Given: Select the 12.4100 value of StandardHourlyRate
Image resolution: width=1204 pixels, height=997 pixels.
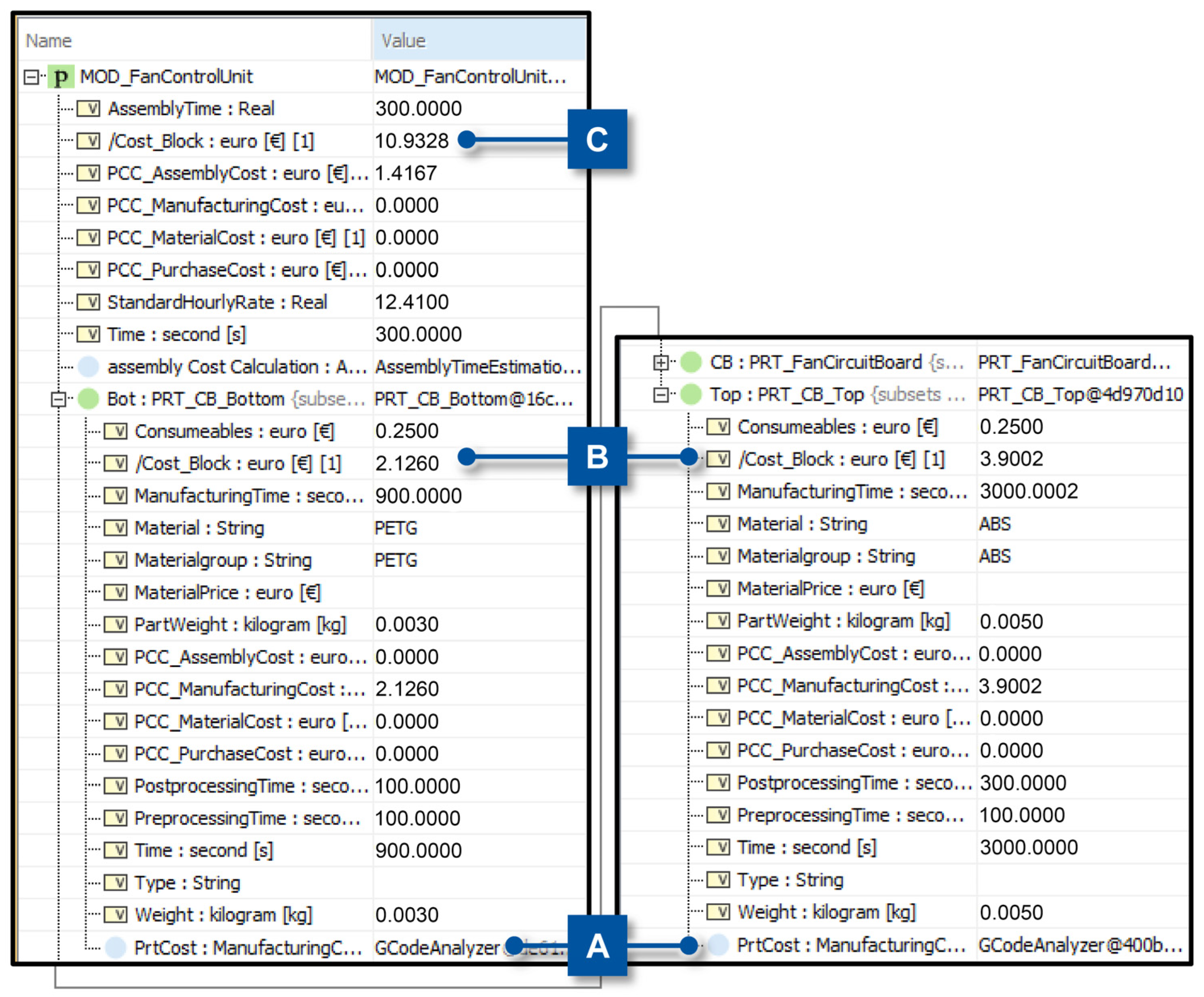Looking at the screenshot, I should coord(412,302).
